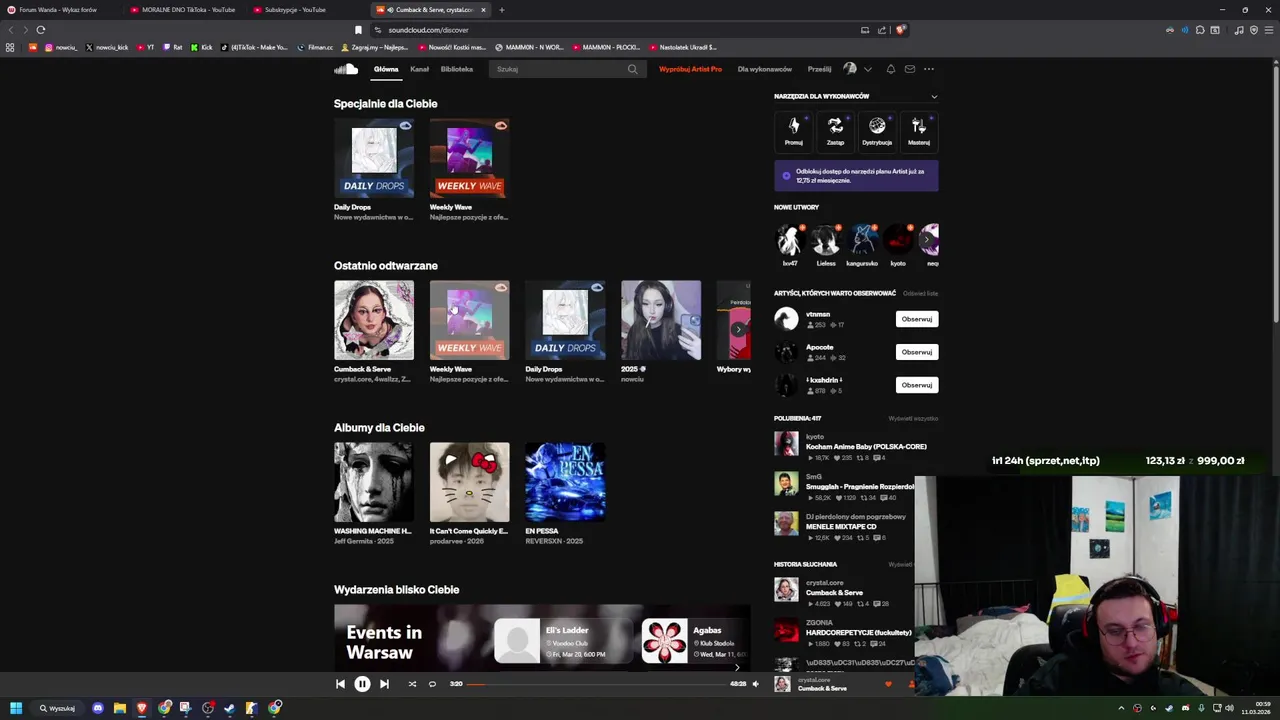Switch to the Główna tab
1280x720 pixels.
click(x=386, y=69)
